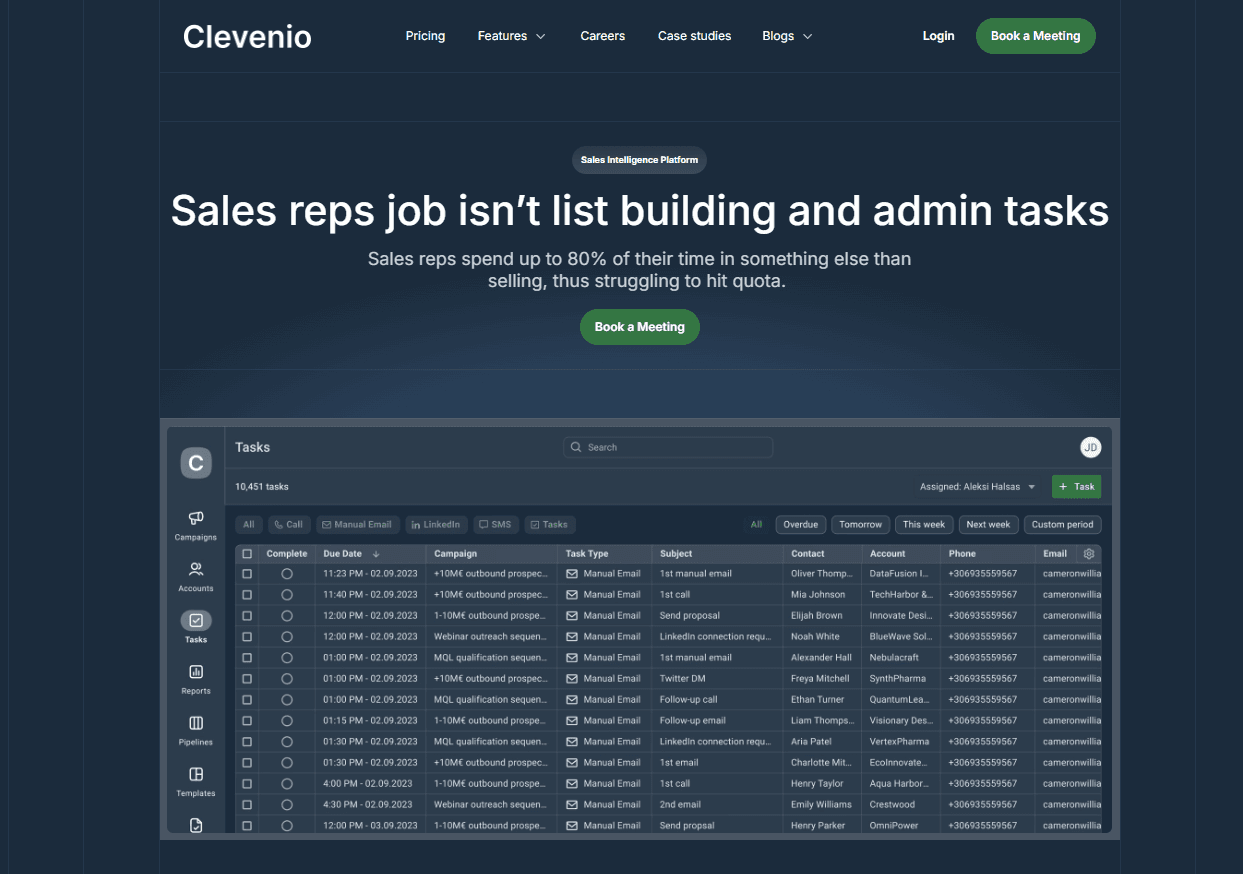This screenshot has width=1243, height=874.
Task: Click mail icon in Oliver Thompson row
Action: pos(572,574)
